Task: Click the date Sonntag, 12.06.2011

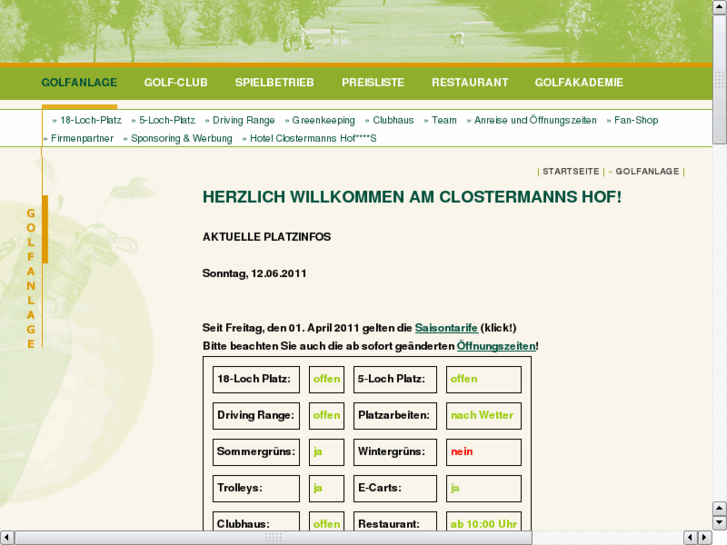Action: tap(254, 274)
